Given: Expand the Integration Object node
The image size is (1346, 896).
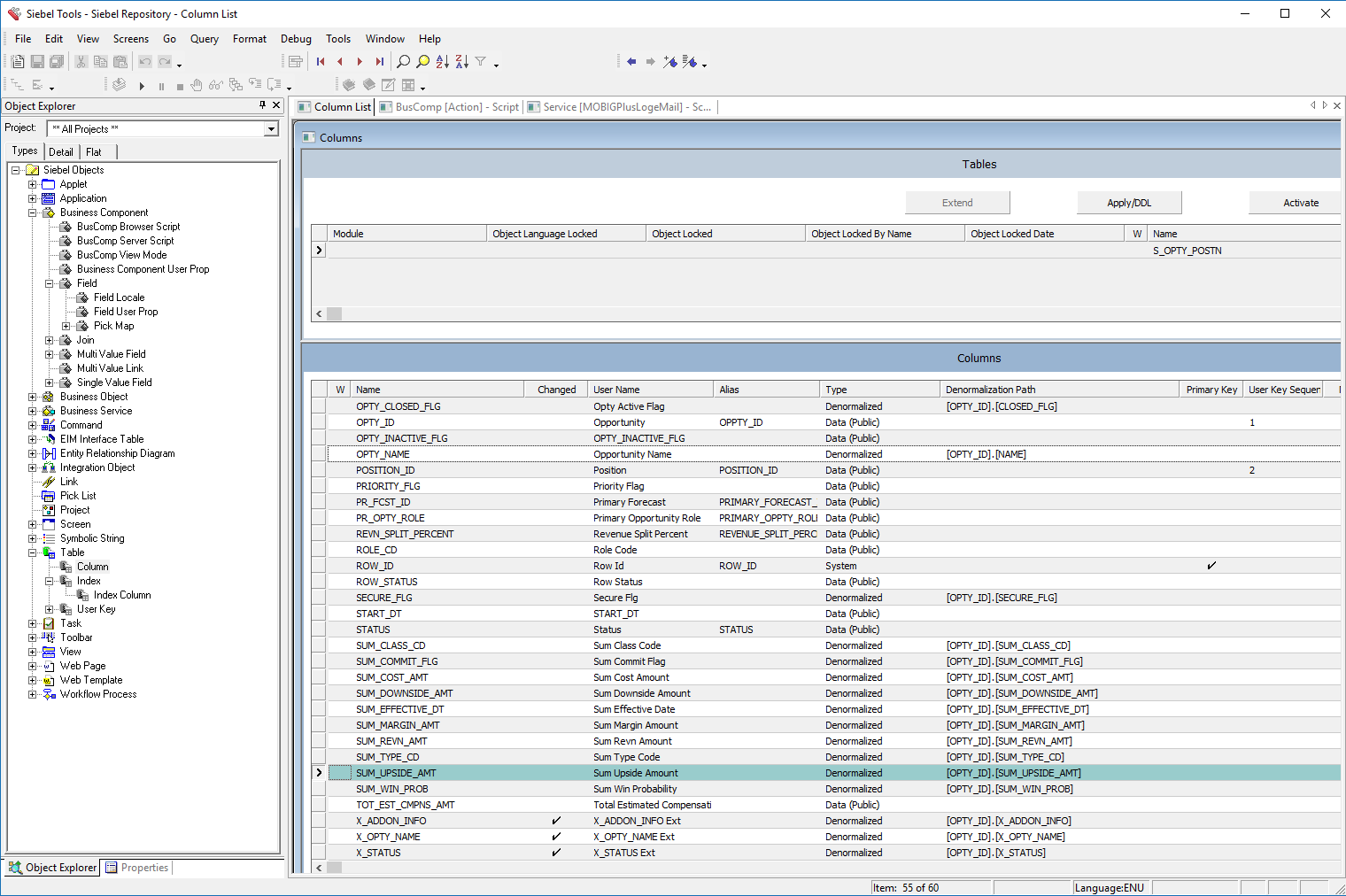Looking at the screenshot, I should click(x=32, y=467).
